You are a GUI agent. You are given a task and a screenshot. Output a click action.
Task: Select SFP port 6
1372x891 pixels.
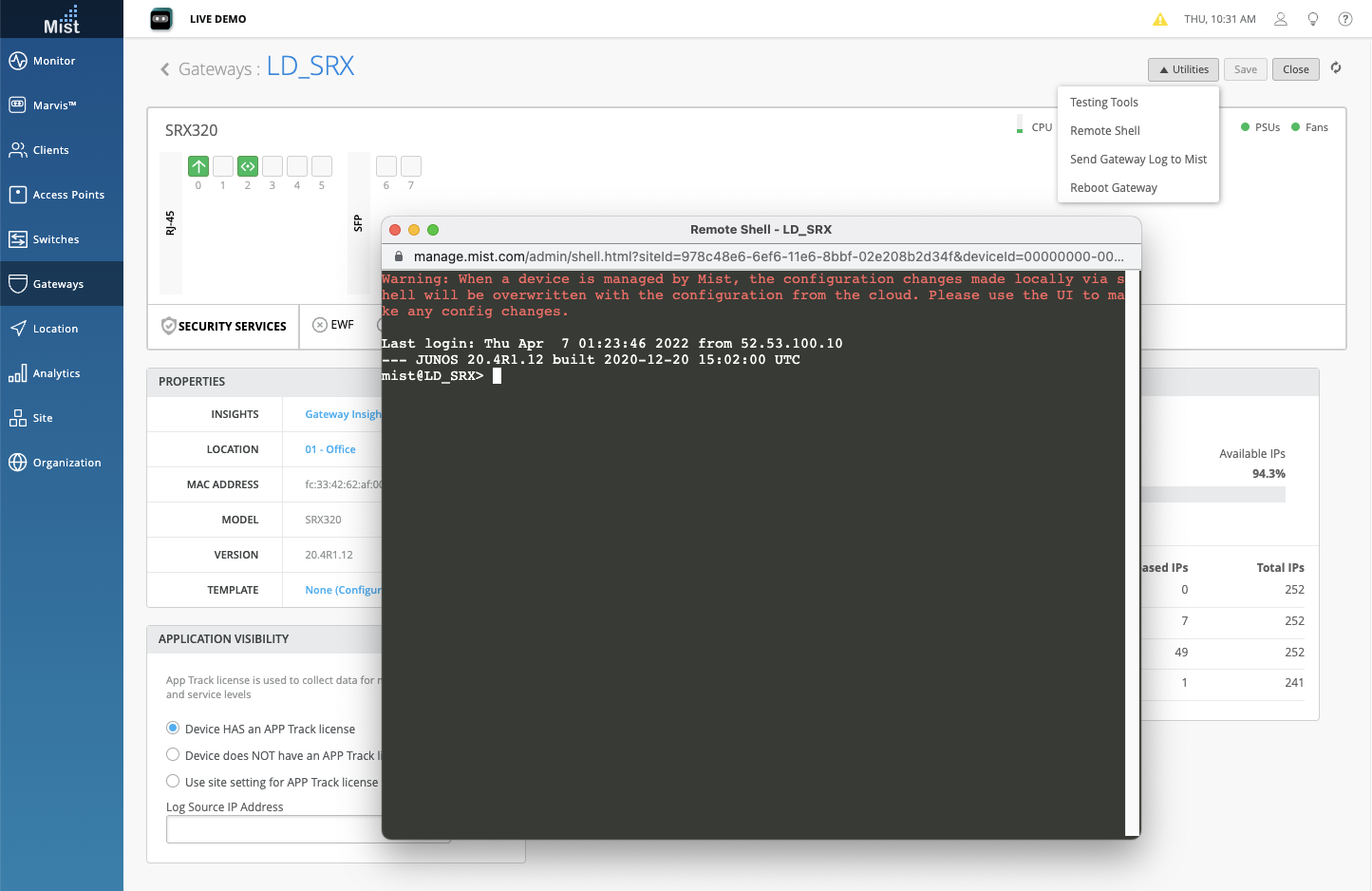click(386, 166)
